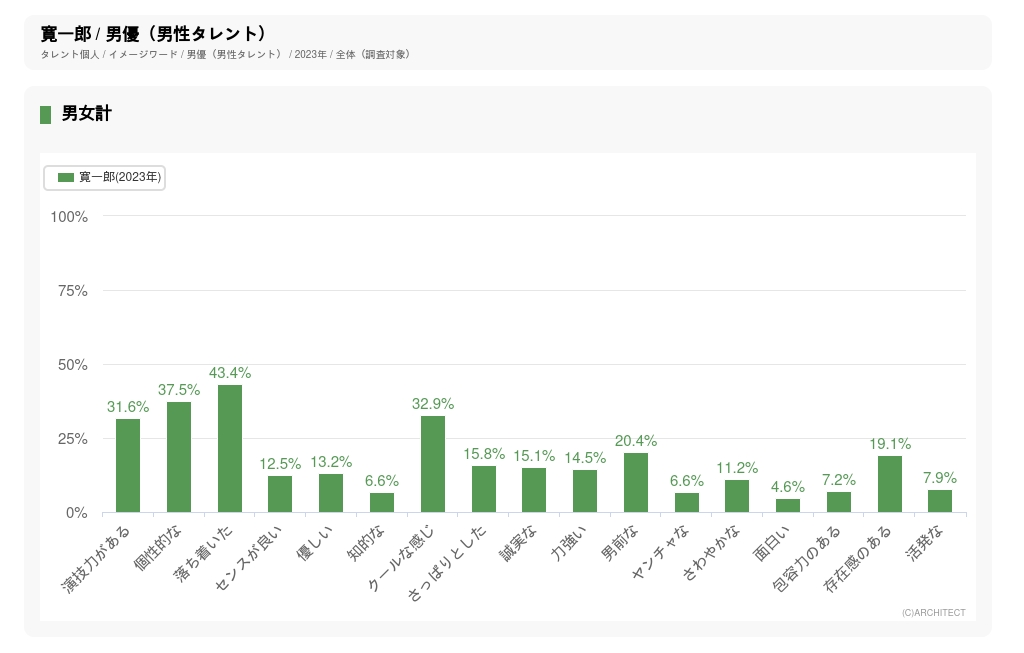Select the 男前な bar at 20.4%
The image size is (1024, 653).
[636, 482]
